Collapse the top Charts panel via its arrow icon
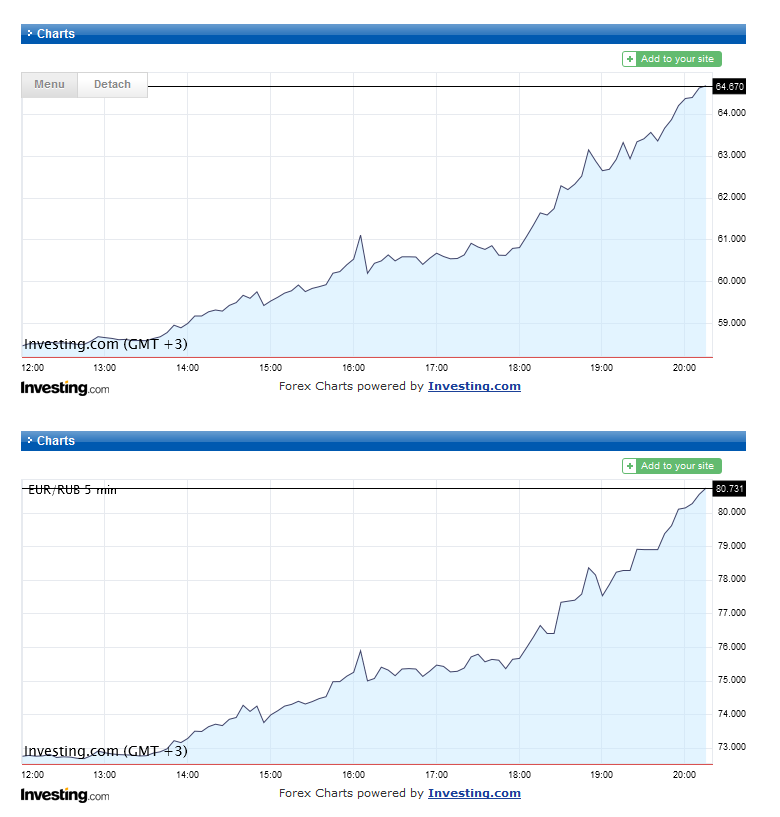The image size is (780, 817). pyautogui.click(x=30, y=33)
